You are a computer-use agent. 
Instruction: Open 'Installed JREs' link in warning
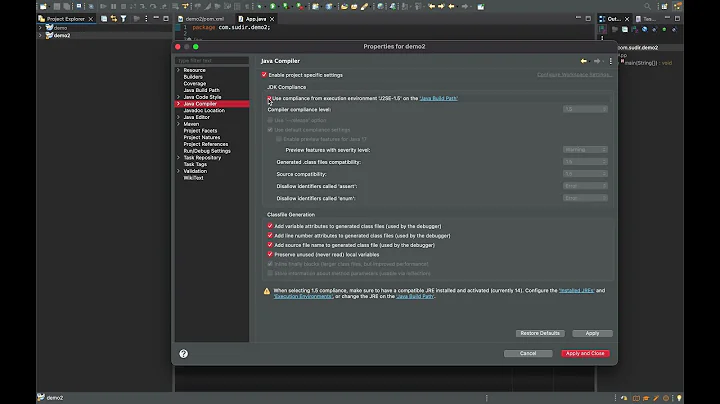pyautogui.click(x=577, y=291)
